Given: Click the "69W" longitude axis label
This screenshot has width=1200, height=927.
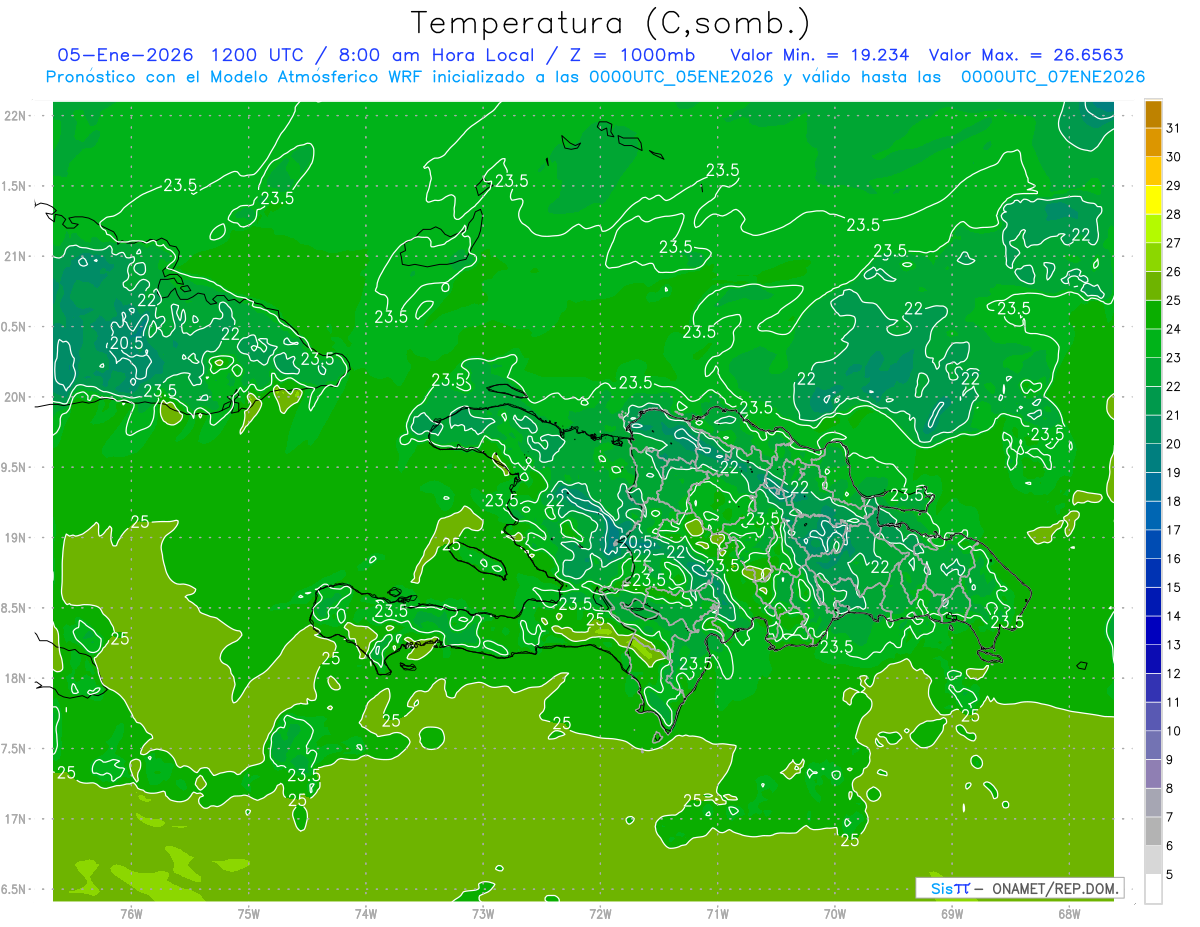Looking at the screenshot, I should 952,913.
